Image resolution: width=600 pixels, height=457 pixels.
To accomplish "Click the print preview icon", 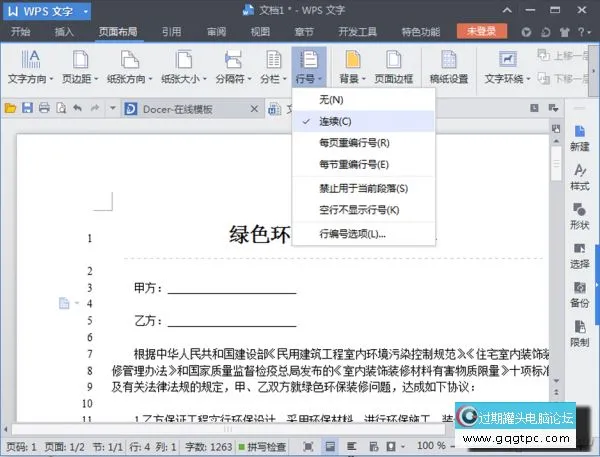I will (x=61, y=108).
